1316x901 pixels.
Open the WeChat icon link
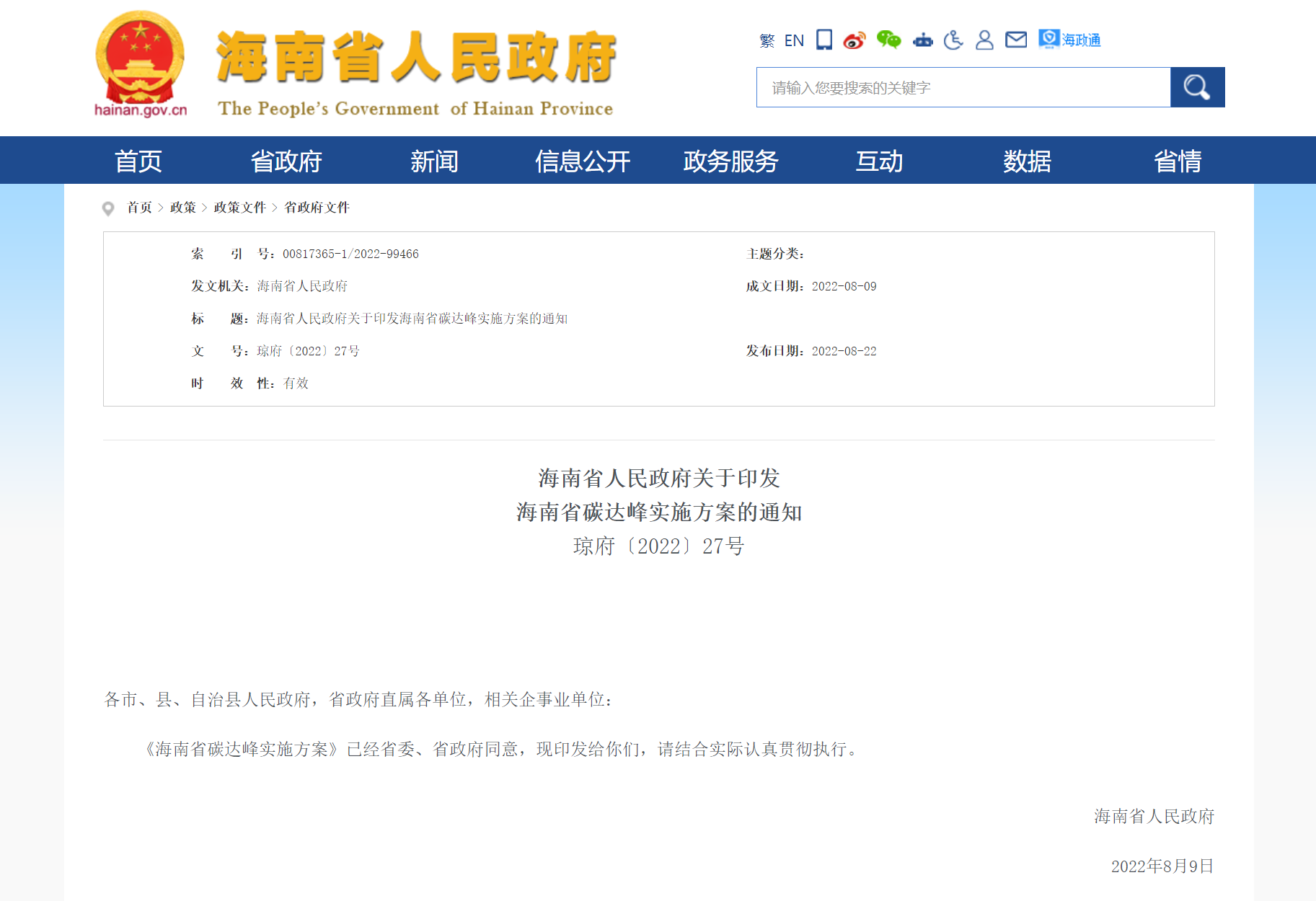pyautogui.click(x=888, y=40)
